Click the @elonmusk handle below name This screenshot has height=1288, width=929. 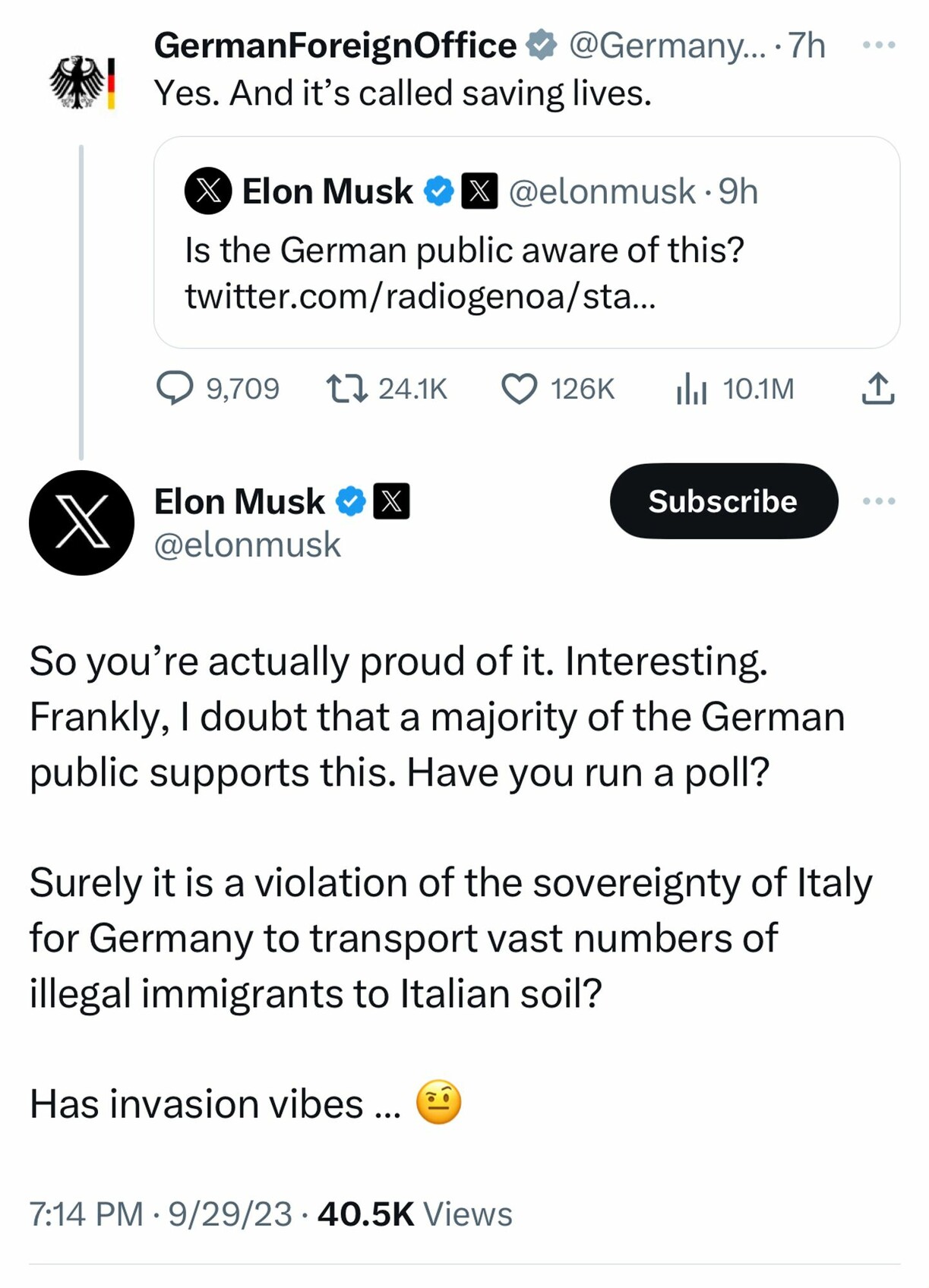pos(248,545)
